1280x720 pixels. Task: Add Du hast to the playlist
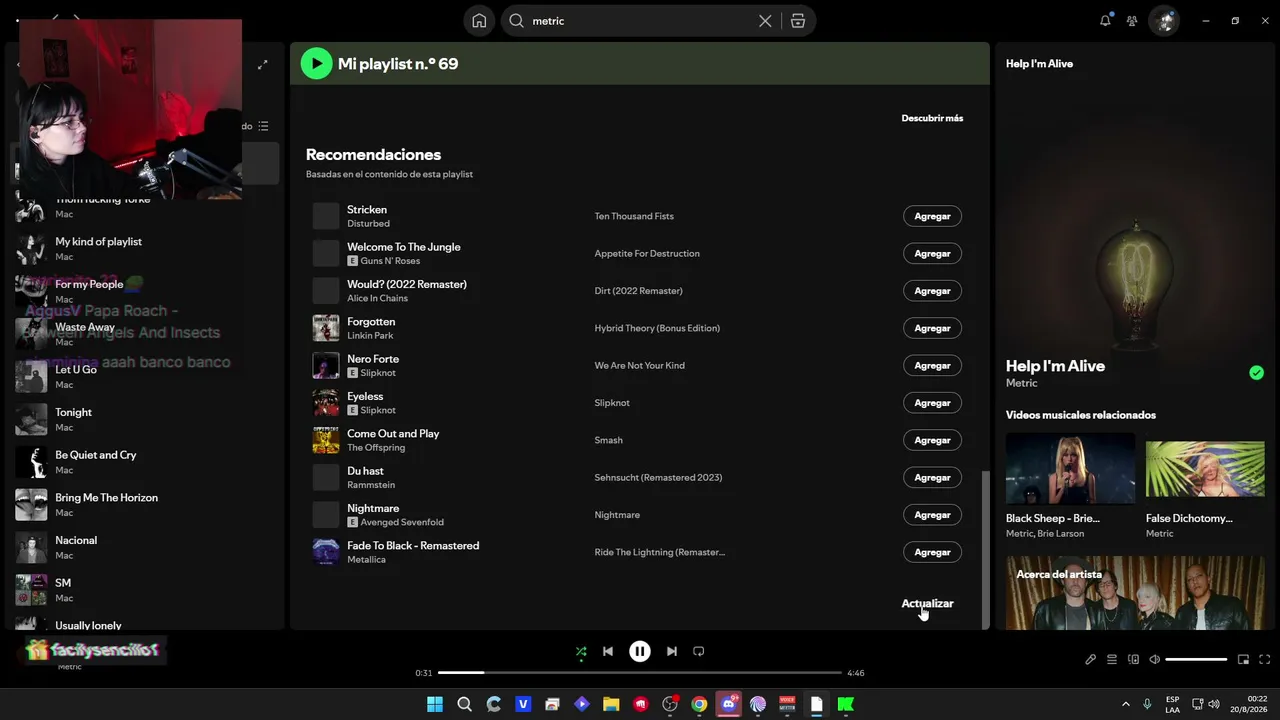932,478
